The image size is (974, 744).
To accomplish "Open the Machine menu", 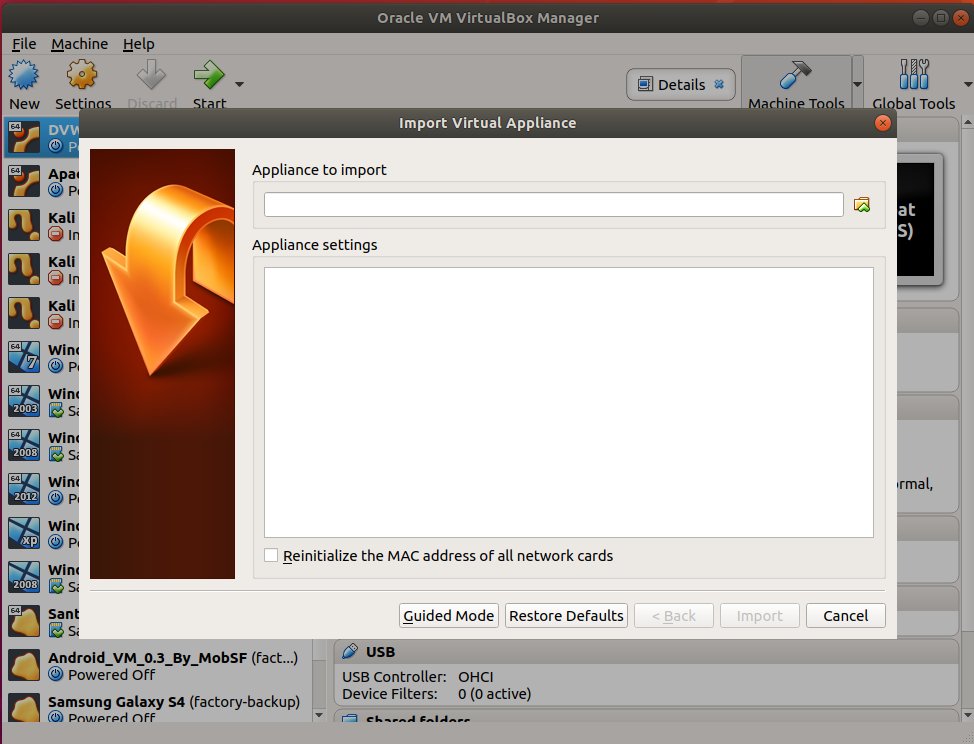I will pyautogui.click(x=80, y=44).
